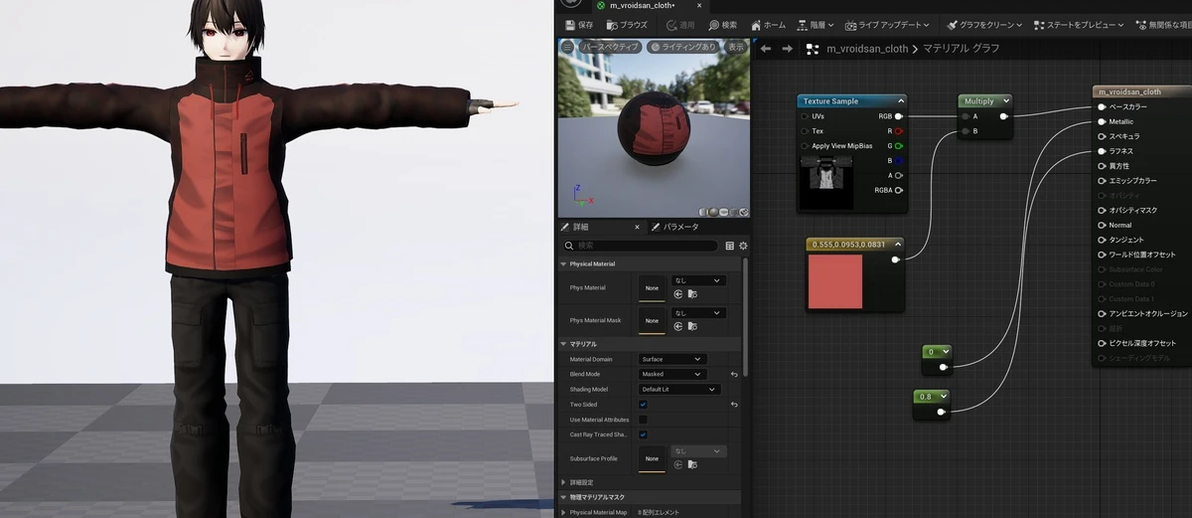Uncheck the Two Sided checkbox

point(643,404)
